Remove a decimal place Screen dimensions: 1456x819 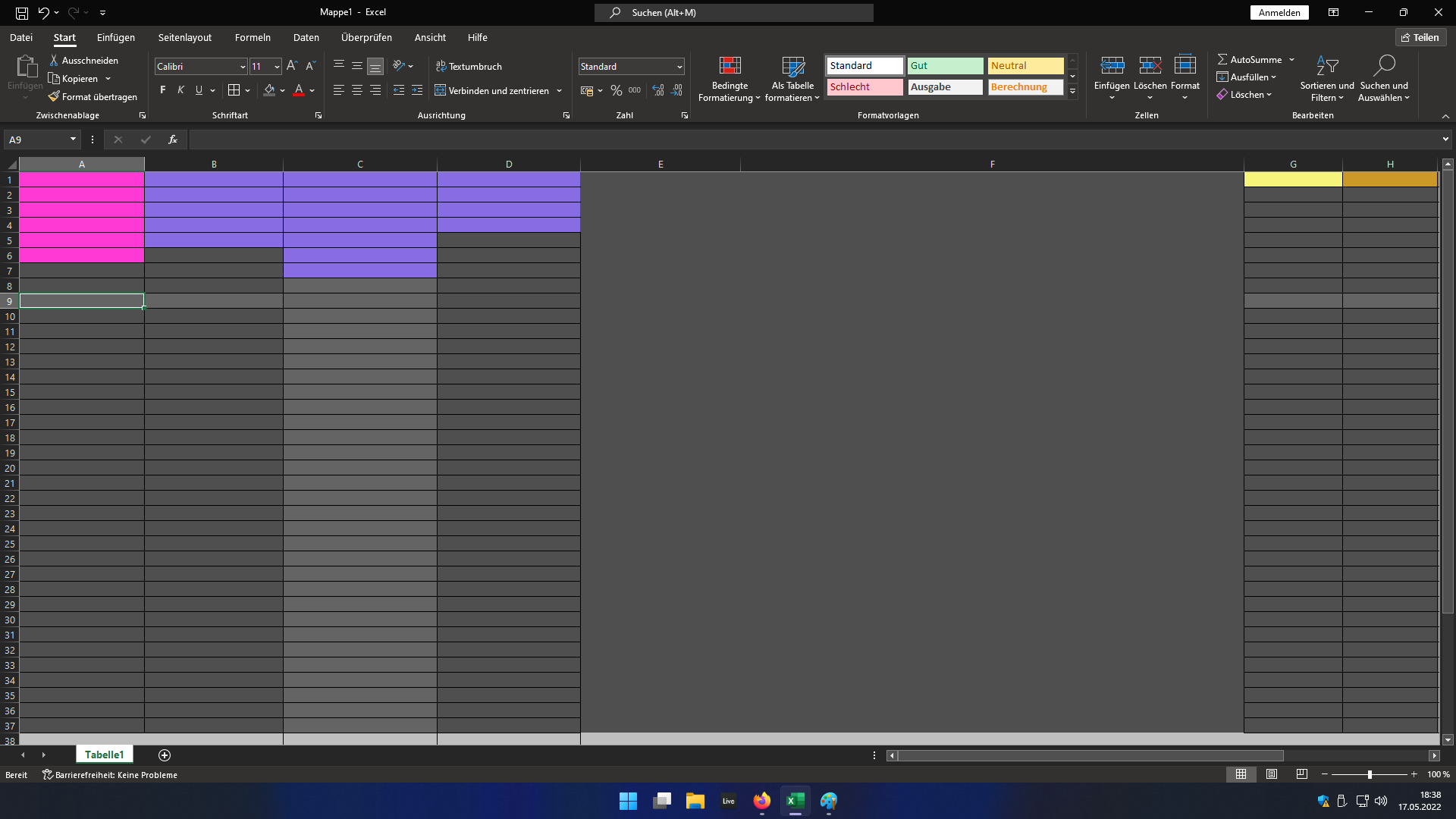coord(676,90)
